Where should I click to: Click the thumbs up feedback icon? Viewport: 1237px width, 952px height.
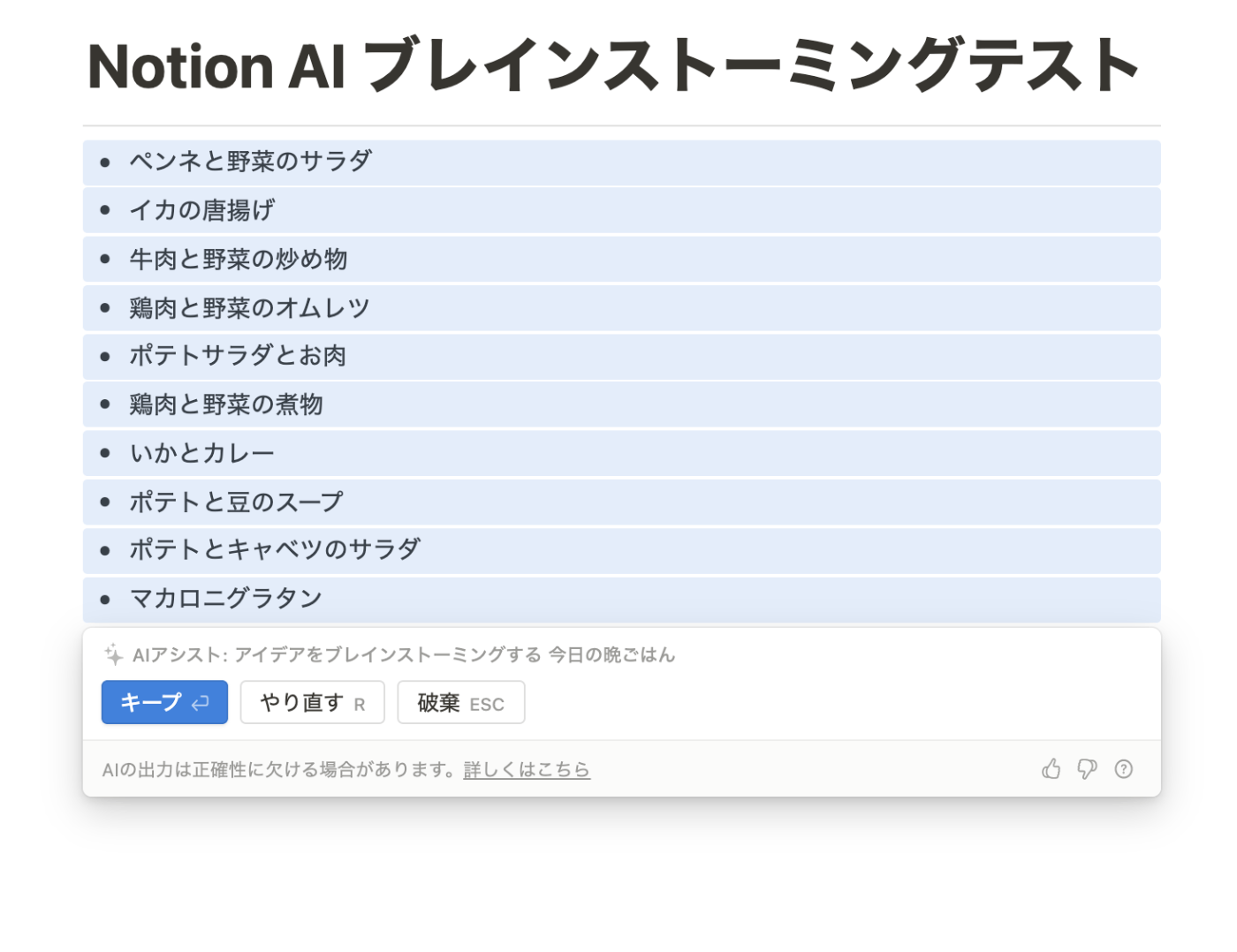coord(1051,769)
